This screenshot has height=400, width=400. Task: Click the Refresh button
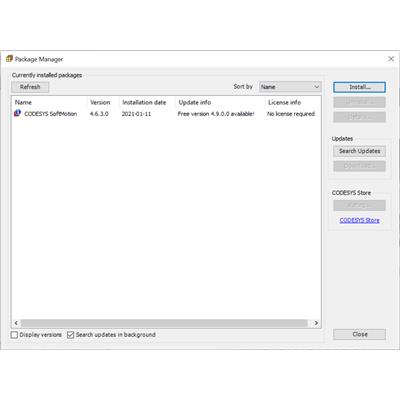(x=30, y=87)
